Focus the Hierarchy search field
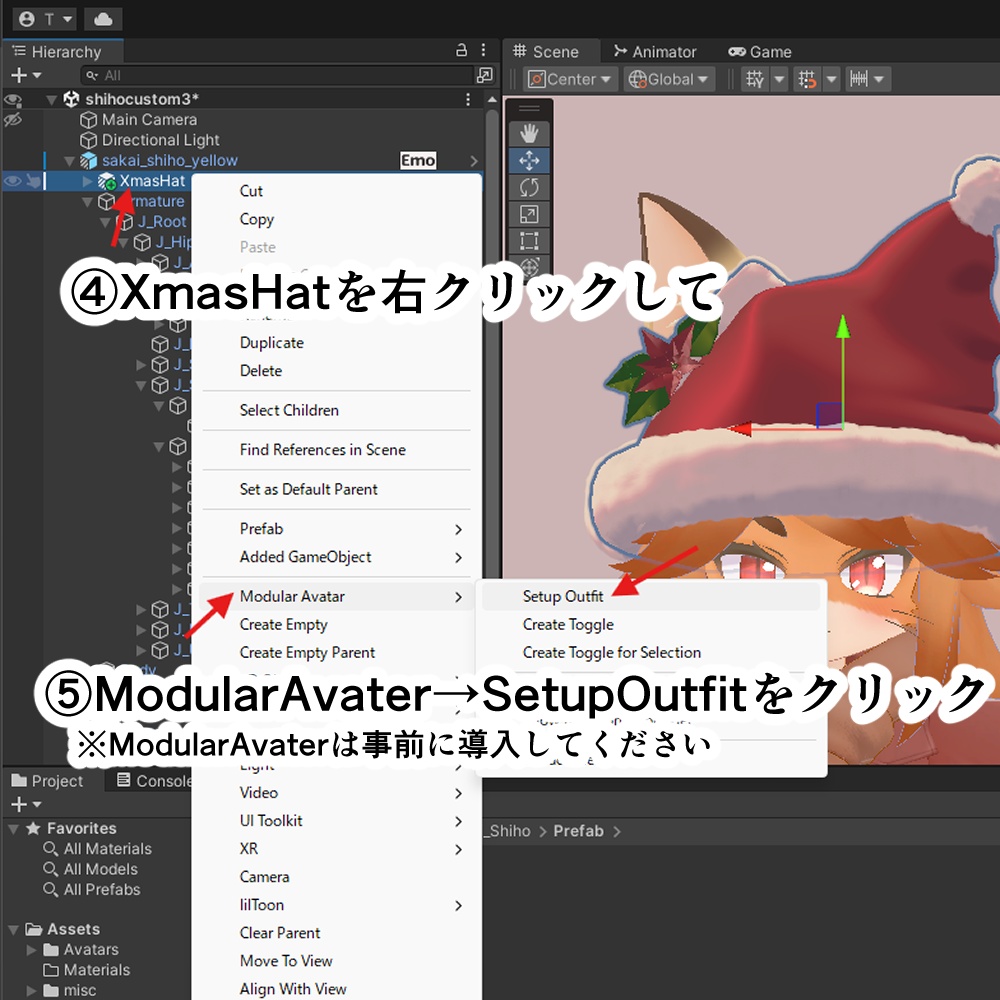 pyautogui.click(x=277, y=75)
